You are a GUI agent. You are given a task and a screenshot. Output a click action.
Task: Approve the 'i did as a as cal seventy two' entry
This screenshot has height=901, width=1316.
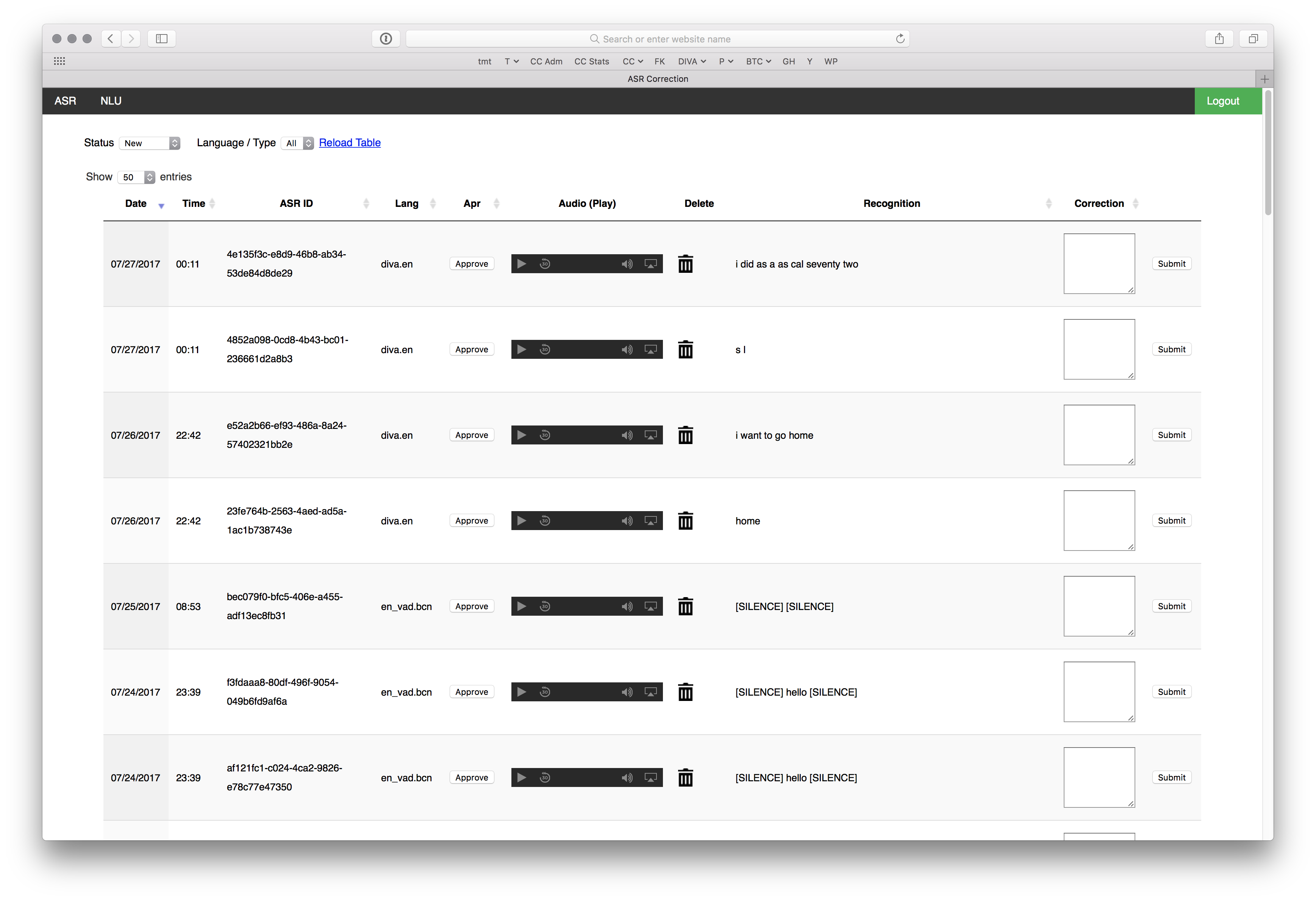point(472,264)
